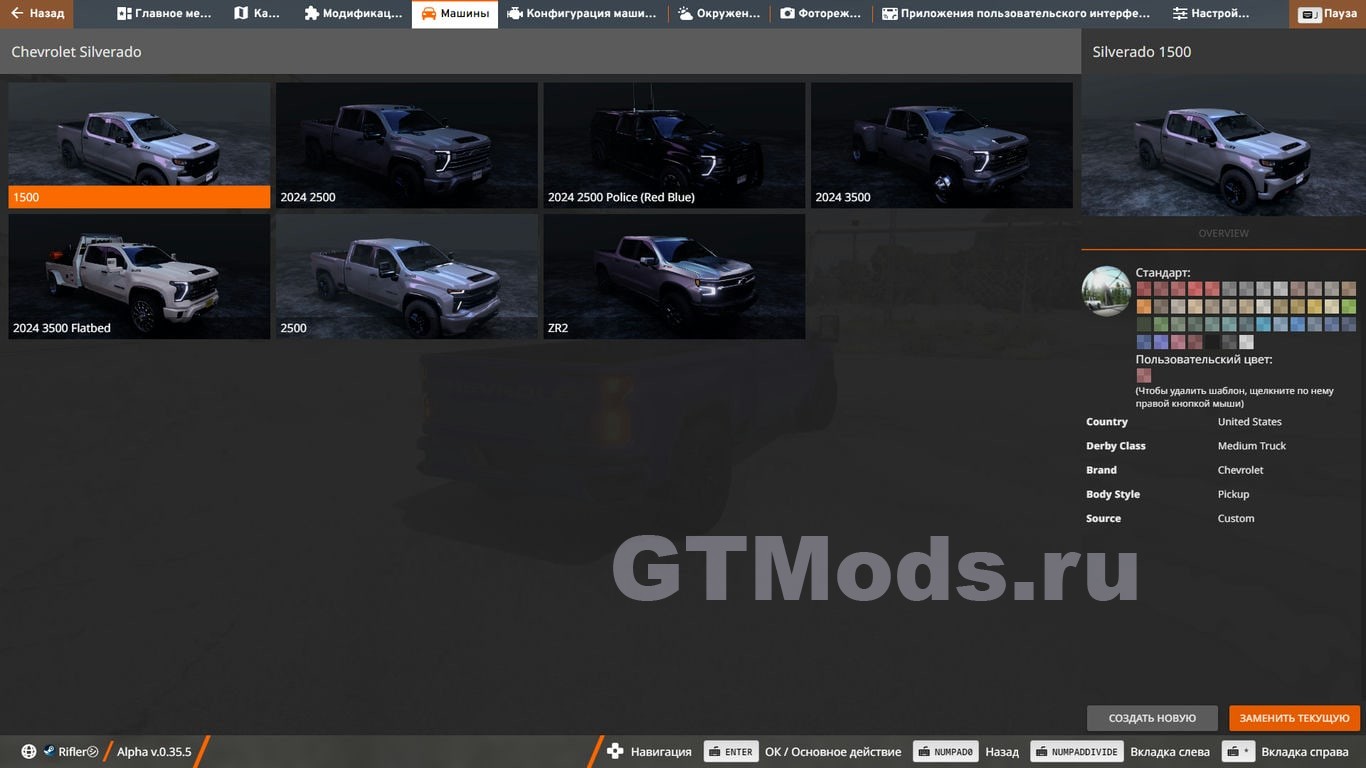1366x768 pixels.
Task: Select the black standard color swatch
Action: click(1212, 342)
